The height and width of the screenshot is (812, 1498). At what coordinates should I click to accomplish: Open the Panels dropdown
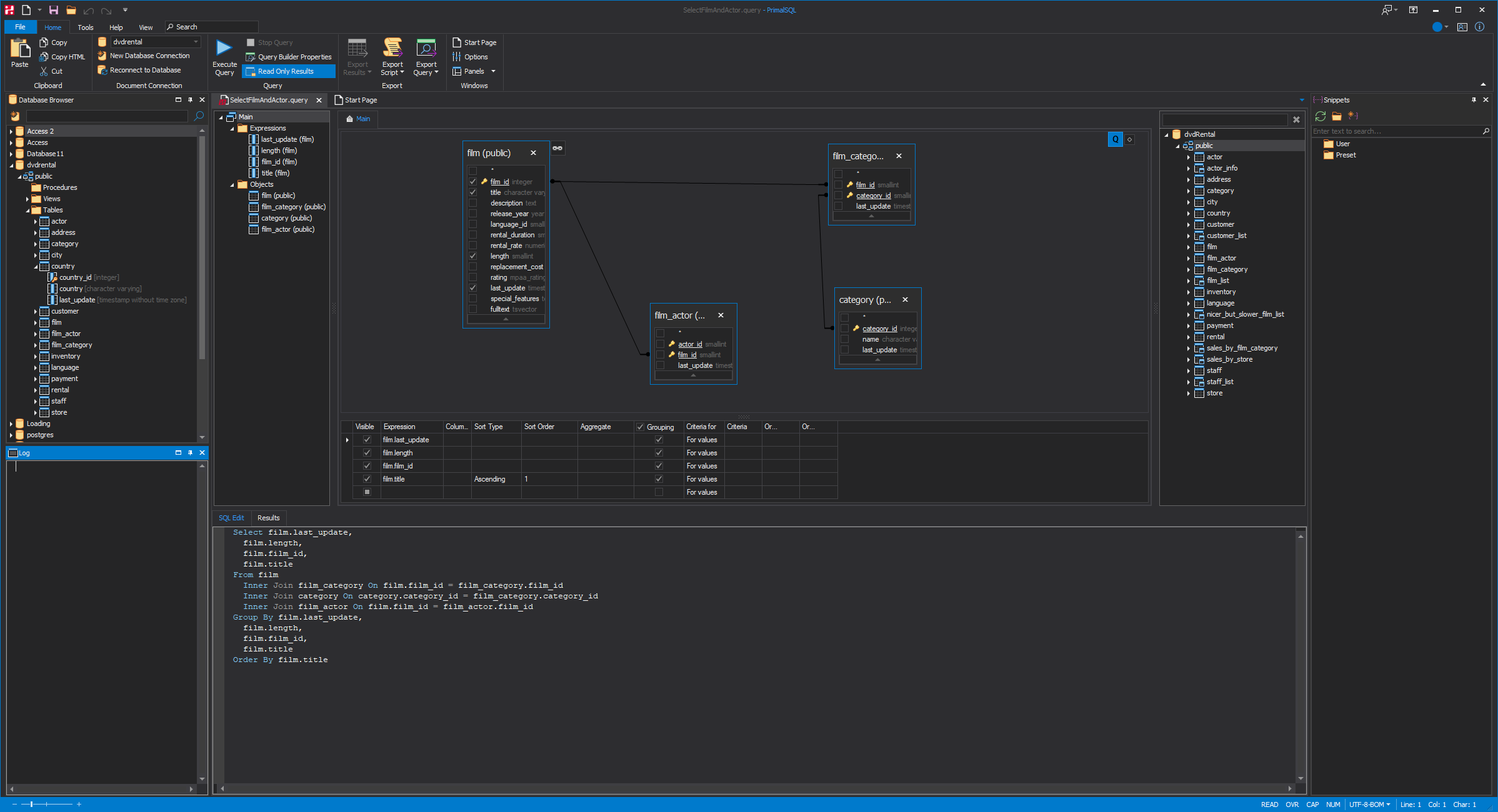[x=474, y=71]
